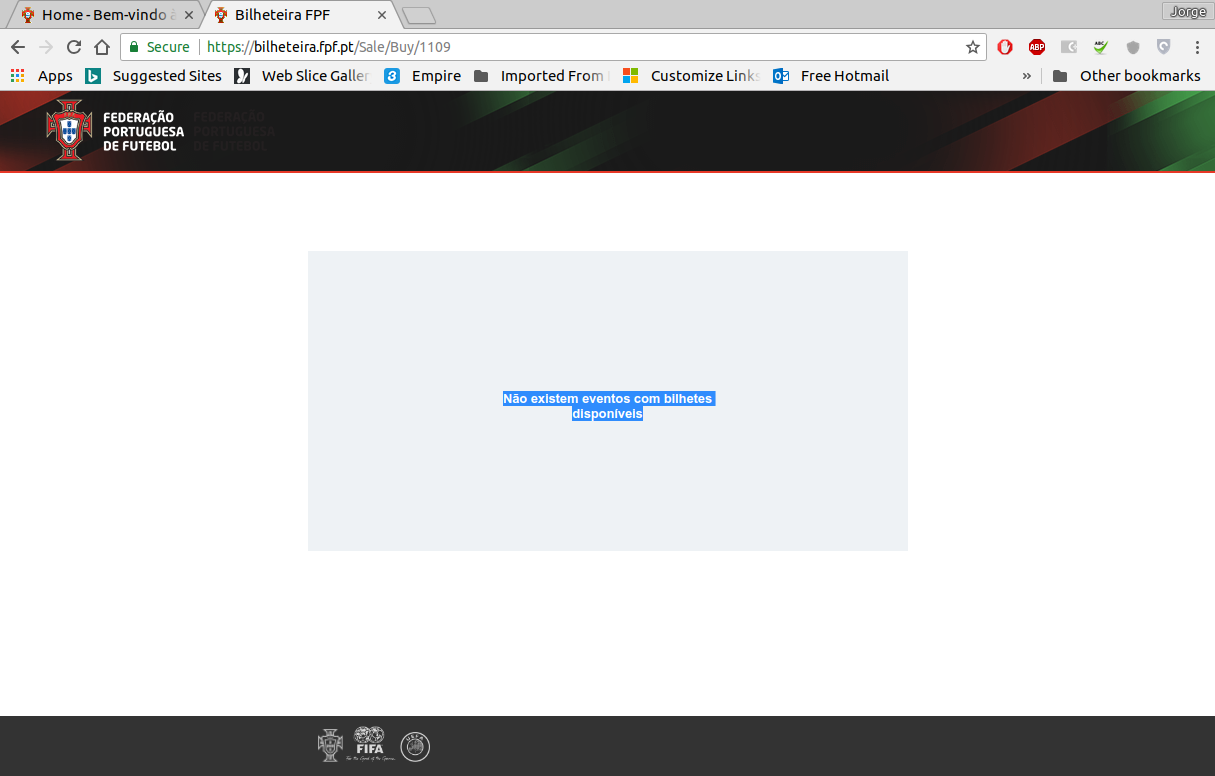
Task: Click the Jorge profile button
Action: (1188, 12)
